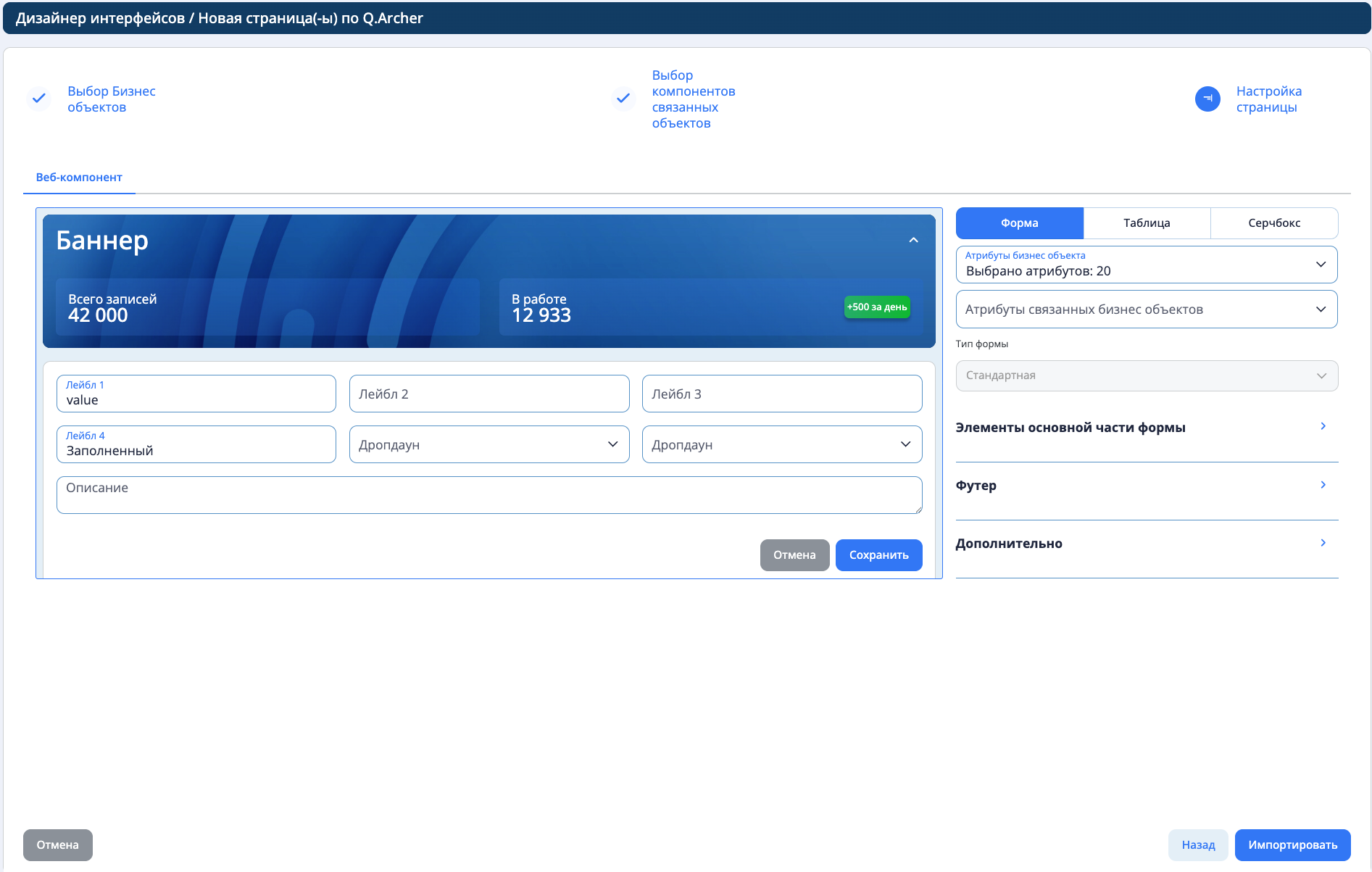The width and height of the screenshot is (1372, 872).
Task: Expand the Дополнительно section
Action: 1146,544
